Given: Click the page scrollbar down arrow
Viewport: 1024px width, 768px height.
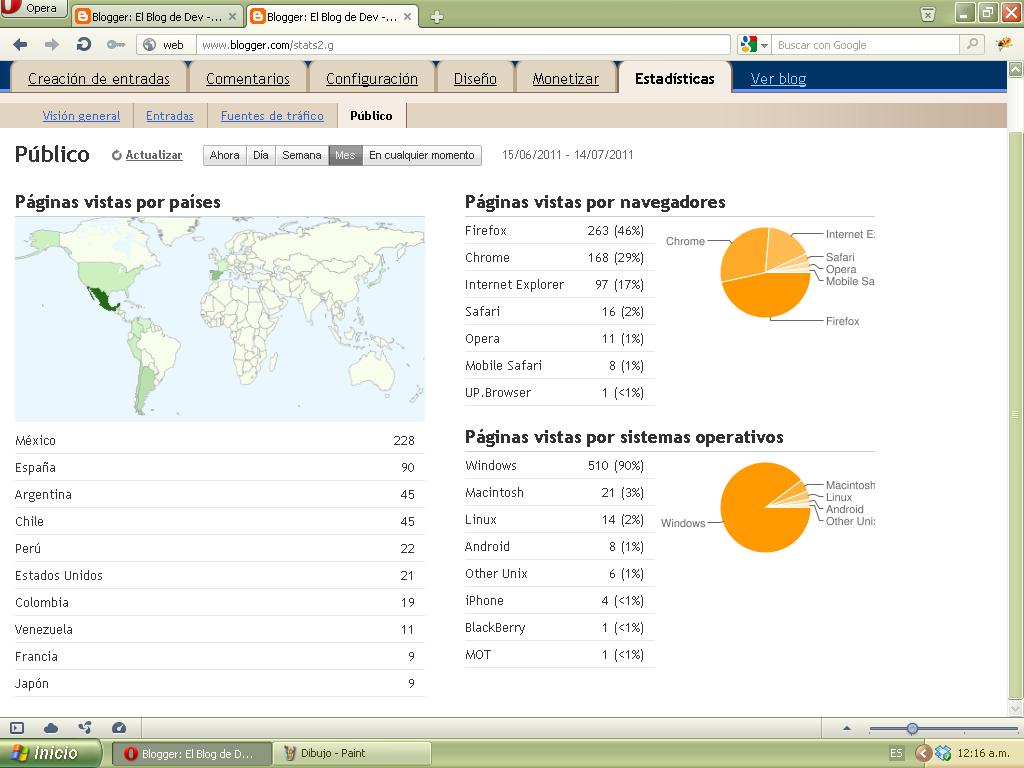Looking at the screenshot, I should pyautogui.click(x=1016, y=708).
